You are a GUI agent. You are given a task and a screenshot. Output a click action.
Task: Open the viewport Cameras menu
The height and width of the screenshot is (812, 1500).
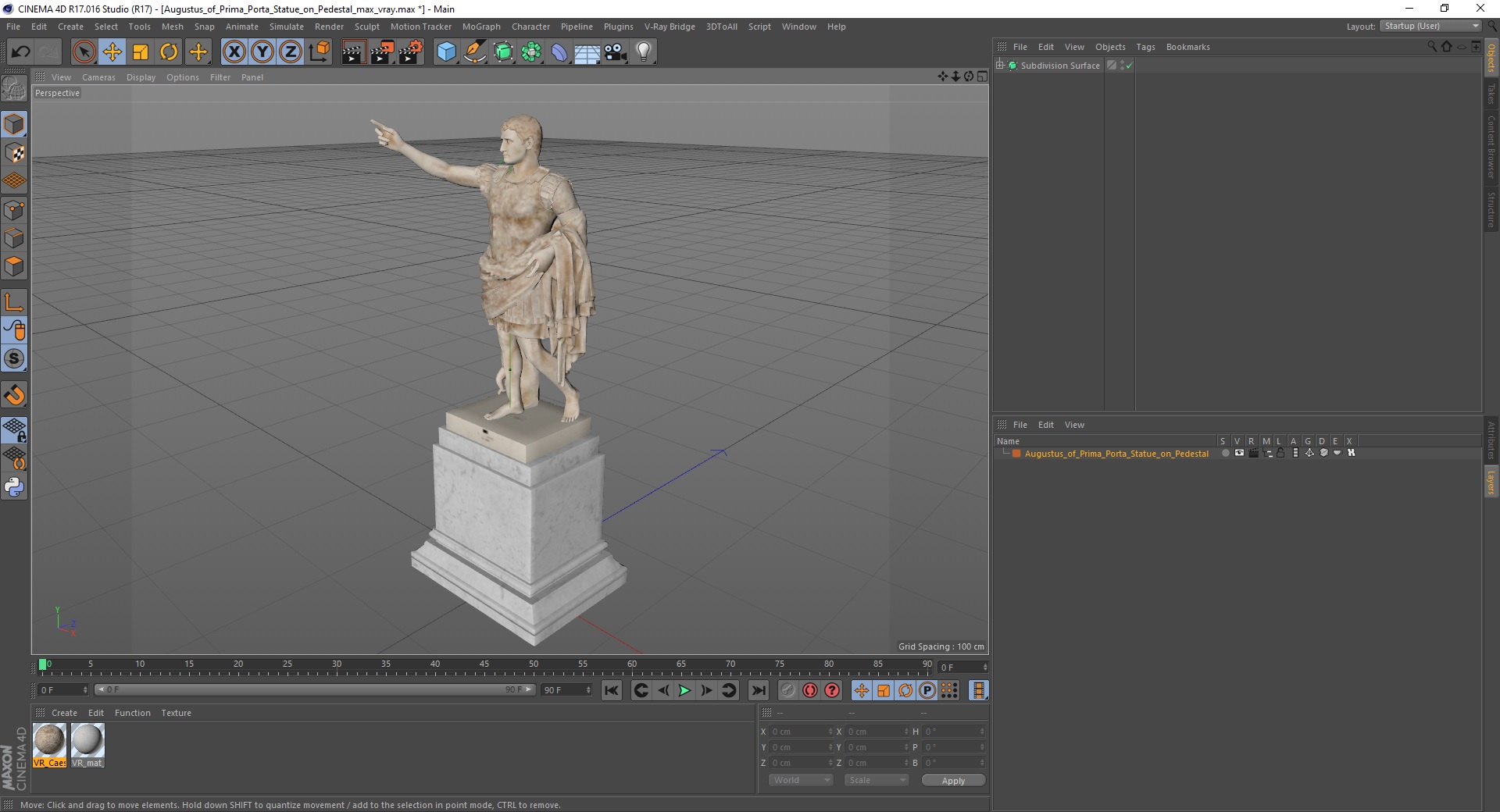point(98,77)
